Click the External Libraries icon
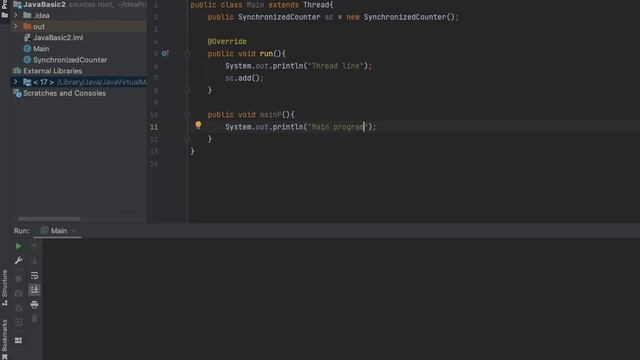The width and height of the screenshot is (640, 360). pyautogui.click(x=17, y=71)
